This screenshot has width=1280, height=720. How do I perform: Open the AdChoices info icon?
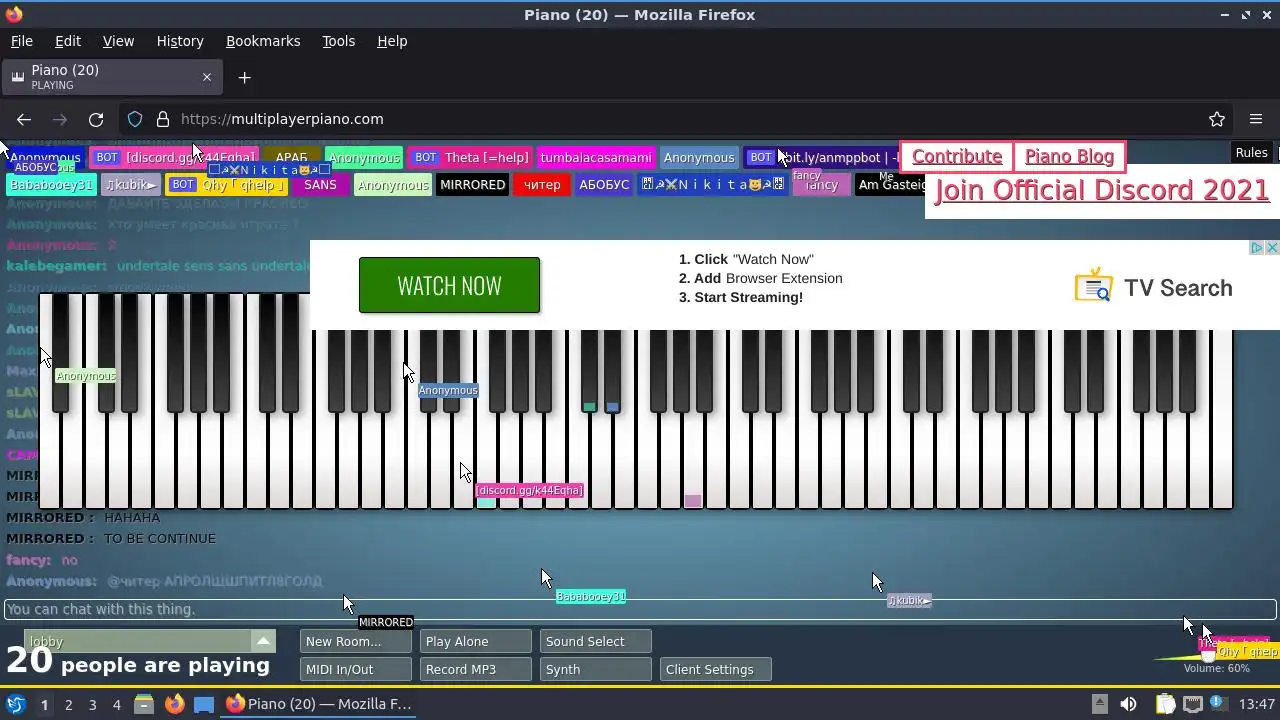pos(1257,248)
